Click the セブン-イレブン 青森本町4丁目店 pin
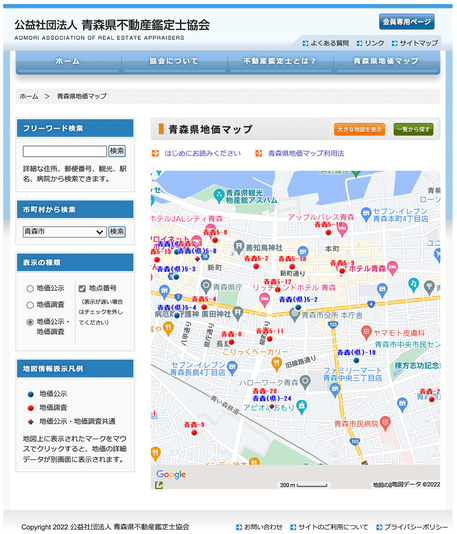Viewport: 457px width, 534px height. (366, 214)
